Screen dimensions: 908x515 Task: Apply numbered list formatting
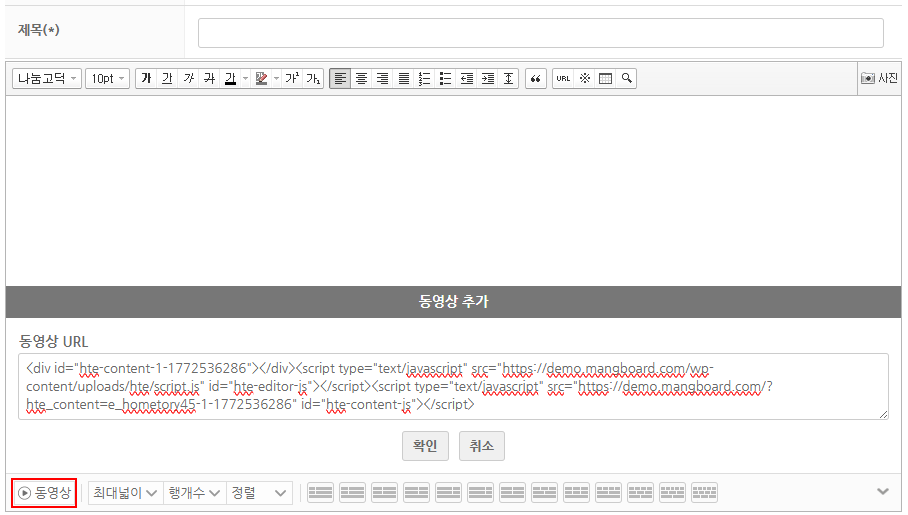424,78
